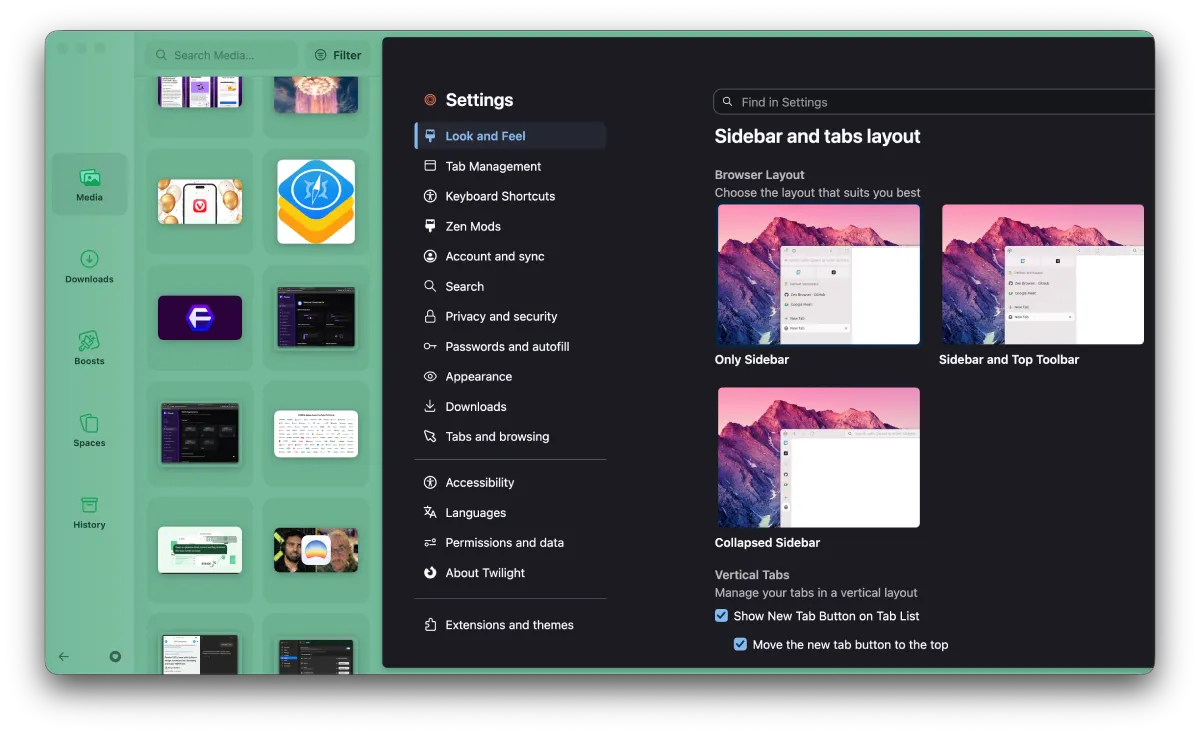Open the phone with balloons media thumbnail
This screenshot has width=1200, height=734.
pyautogui.click(x=200, y=202)
